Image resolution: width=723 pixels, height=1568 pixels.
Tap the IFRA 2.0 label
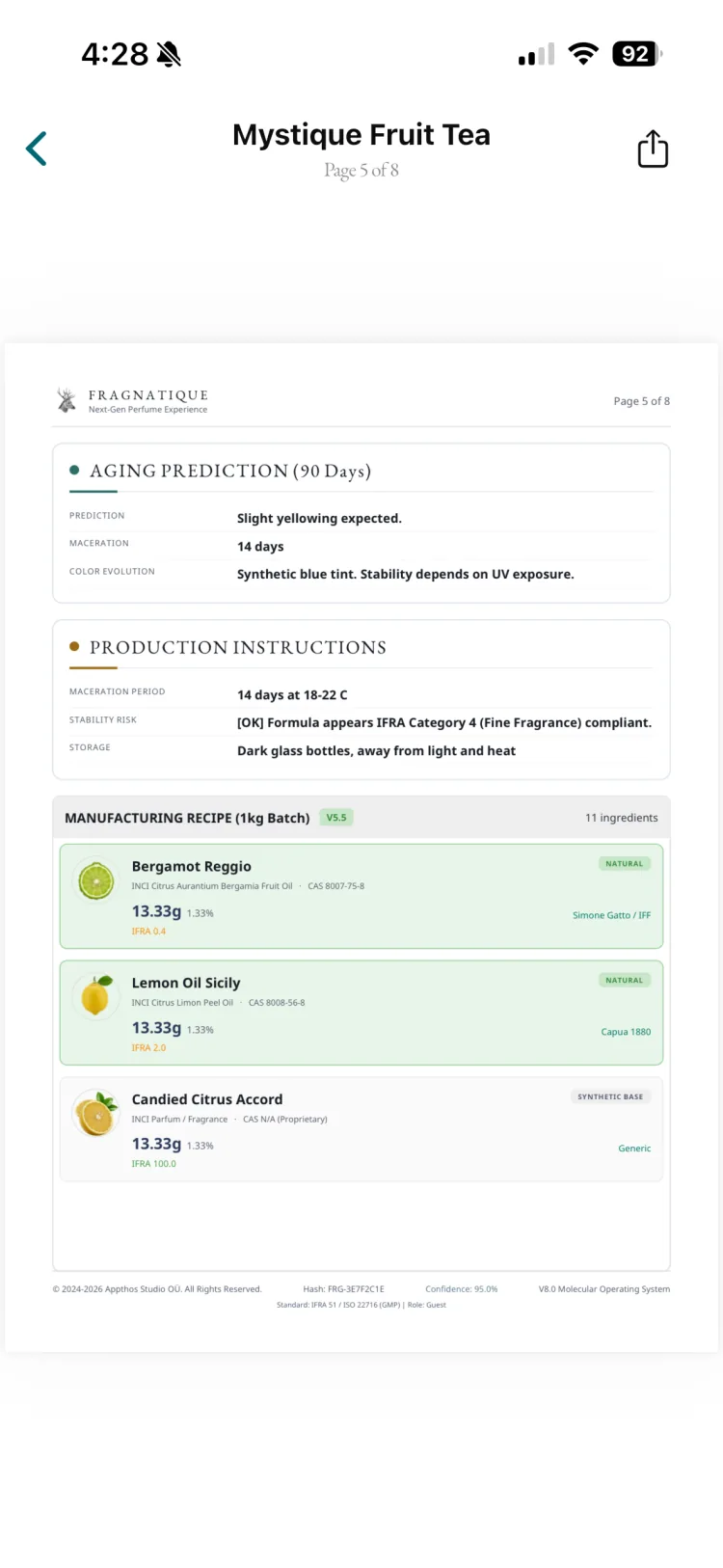point(148,1047)
